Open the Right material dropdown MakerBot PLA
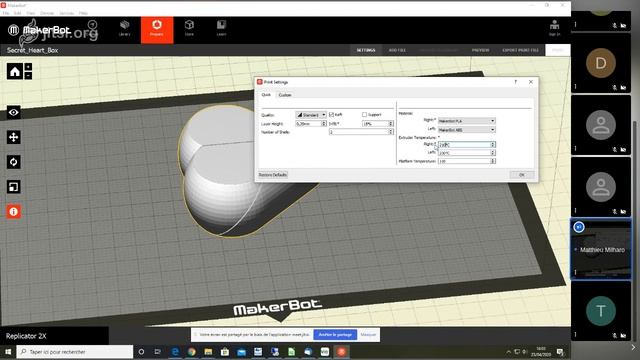640x360 pixels. [467, 121]
